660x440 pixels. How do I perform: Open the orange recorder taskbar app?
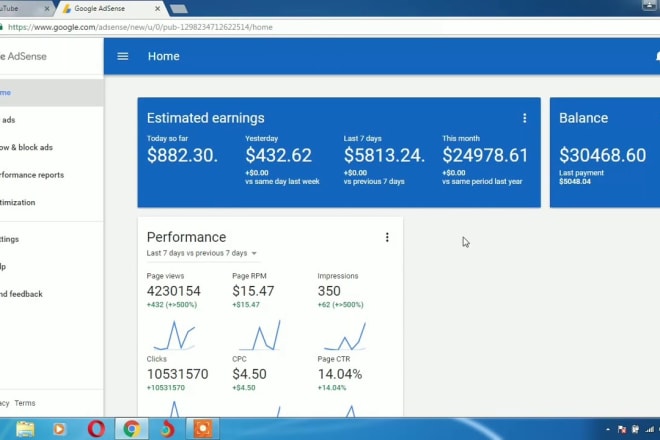point(202,429)
